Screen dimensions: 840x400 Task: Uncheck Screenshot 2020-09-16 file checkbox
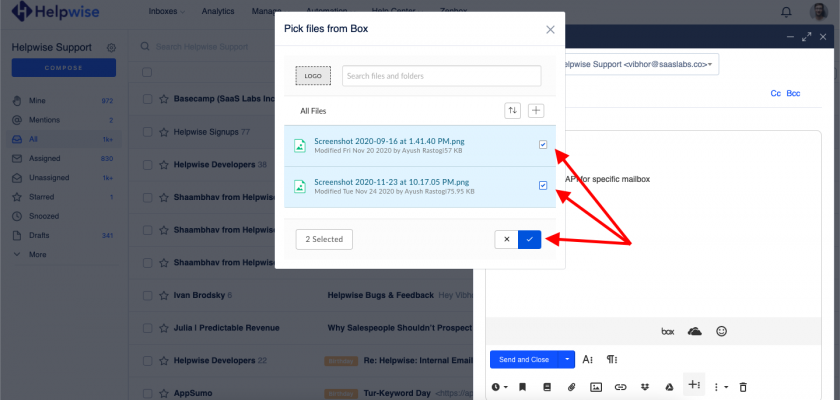click(543, 145)
